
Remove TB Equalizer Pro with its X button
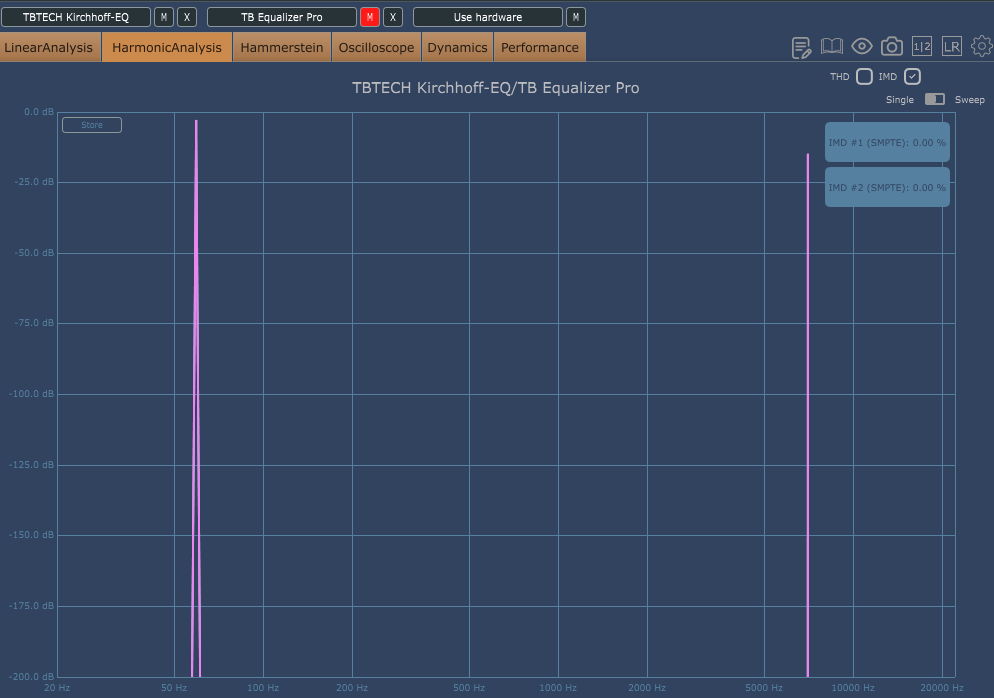(x=393, y=17)
